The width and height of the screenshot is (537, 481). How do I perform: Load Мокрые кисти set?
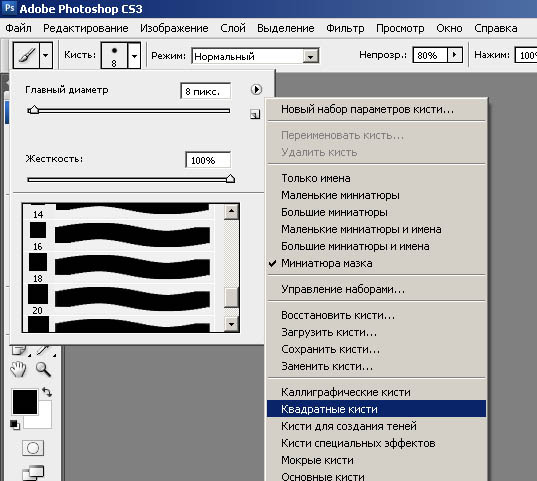(376, 460)
